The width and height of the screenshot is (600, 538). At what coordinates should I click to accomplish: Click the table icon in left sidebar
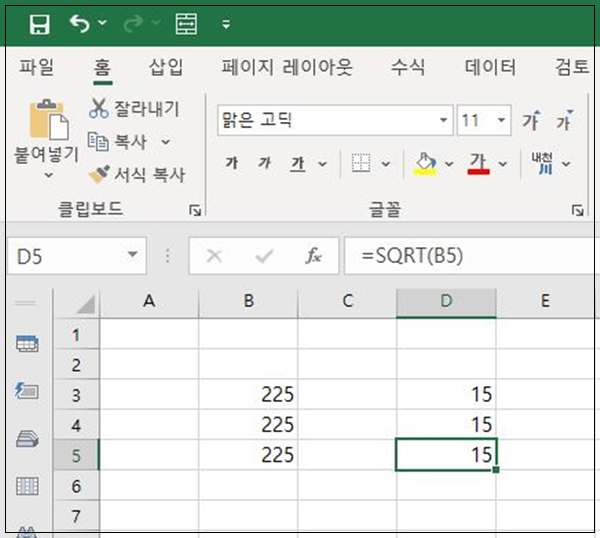click(27, 343)
